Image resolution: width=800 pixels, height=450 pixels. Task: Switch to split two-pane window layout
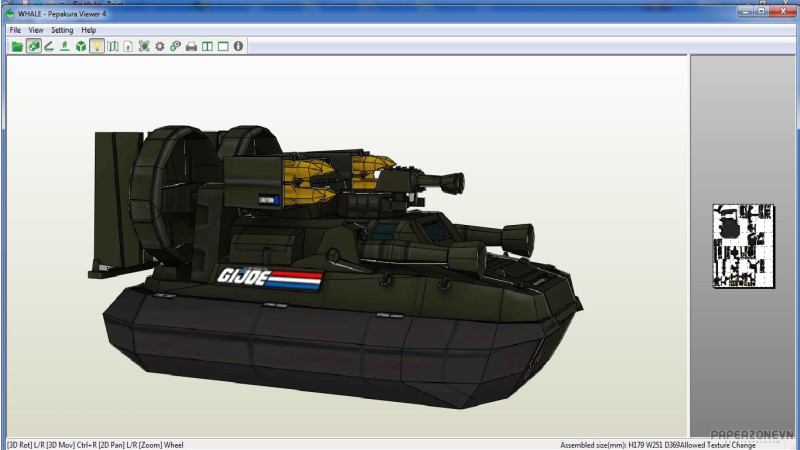[207, 46]
